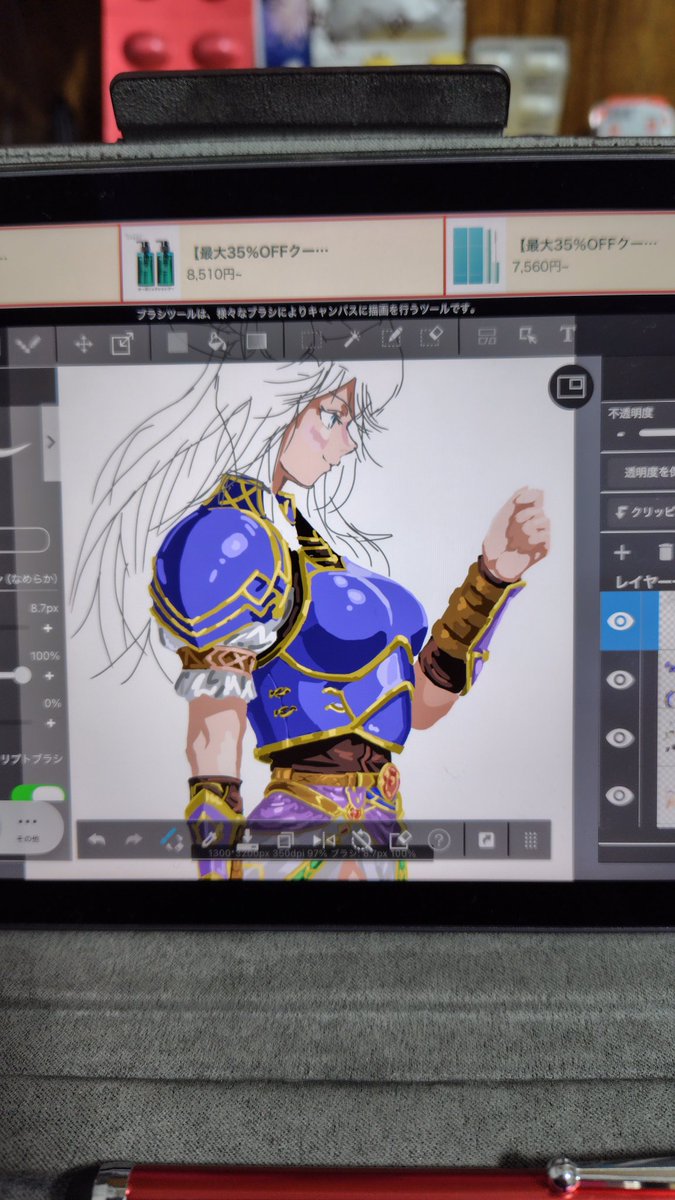Activate the Eyedropper in bottom bar
The height and width of the screenshot is (1200, 675).
[x=210, y=840]
